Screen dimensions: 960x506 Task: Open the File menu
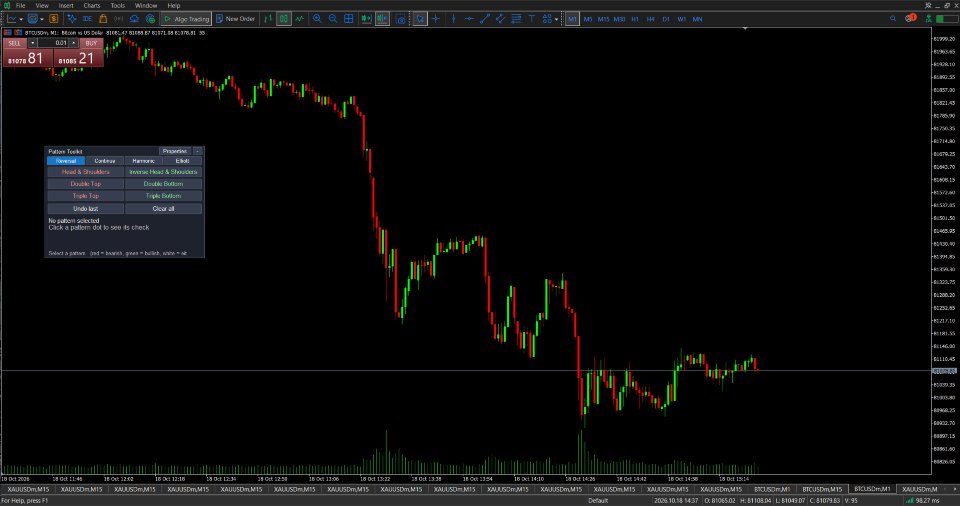coord(20,6)
